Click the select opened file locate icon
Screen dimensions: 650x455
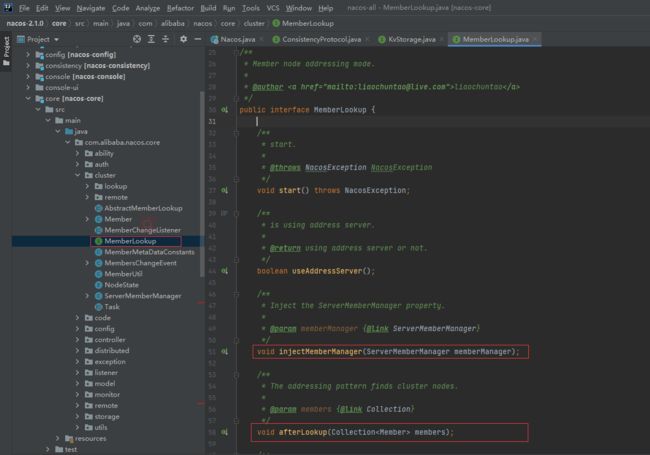[137, 39]
